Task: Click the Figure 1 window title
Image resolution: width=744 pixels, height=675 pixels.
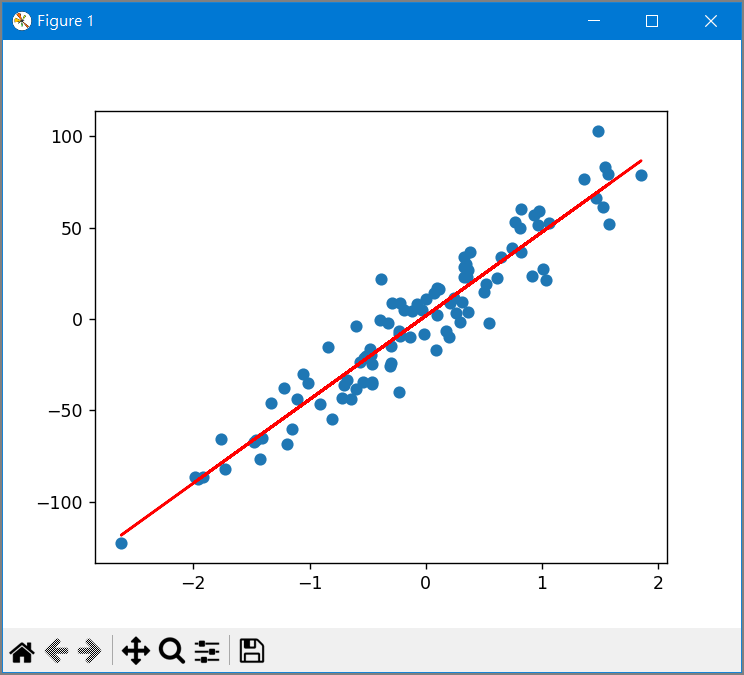Action: click(x=65, y=21)
